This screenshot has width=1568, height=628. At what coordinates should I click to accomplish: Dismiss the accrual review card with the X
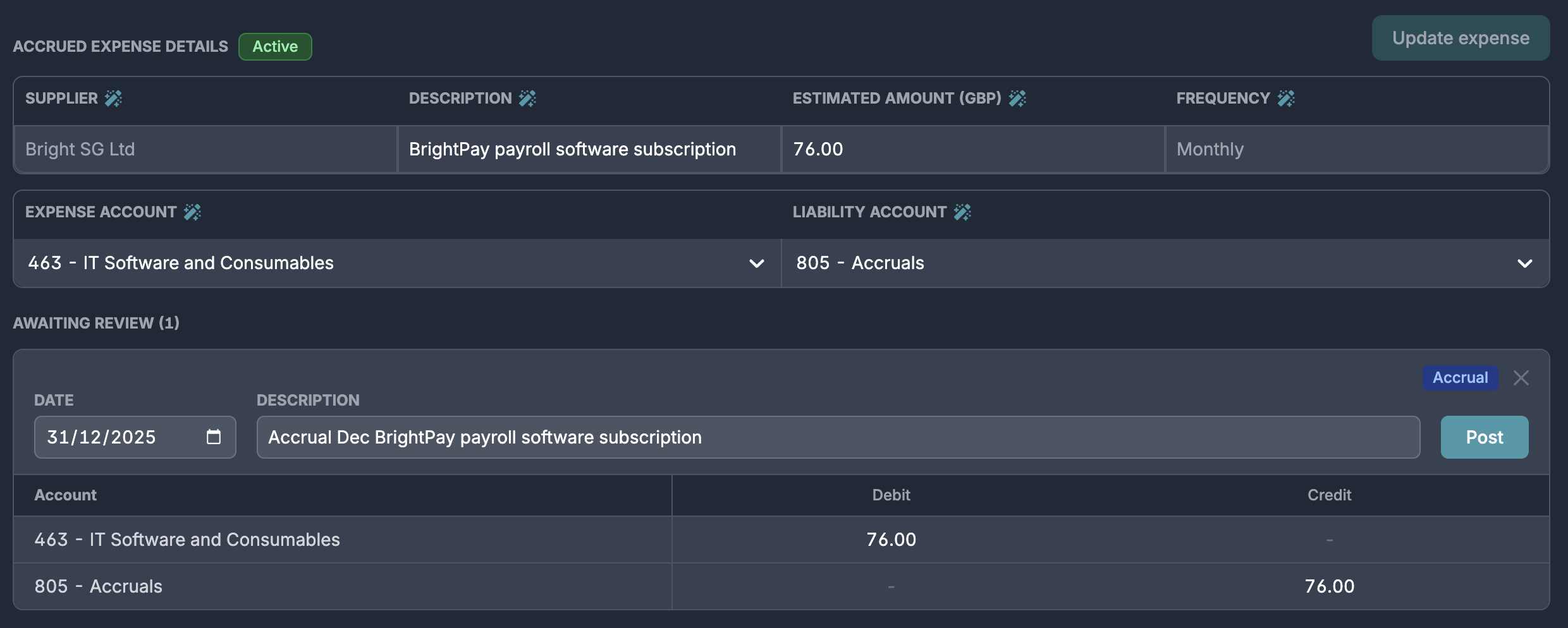1521,378
